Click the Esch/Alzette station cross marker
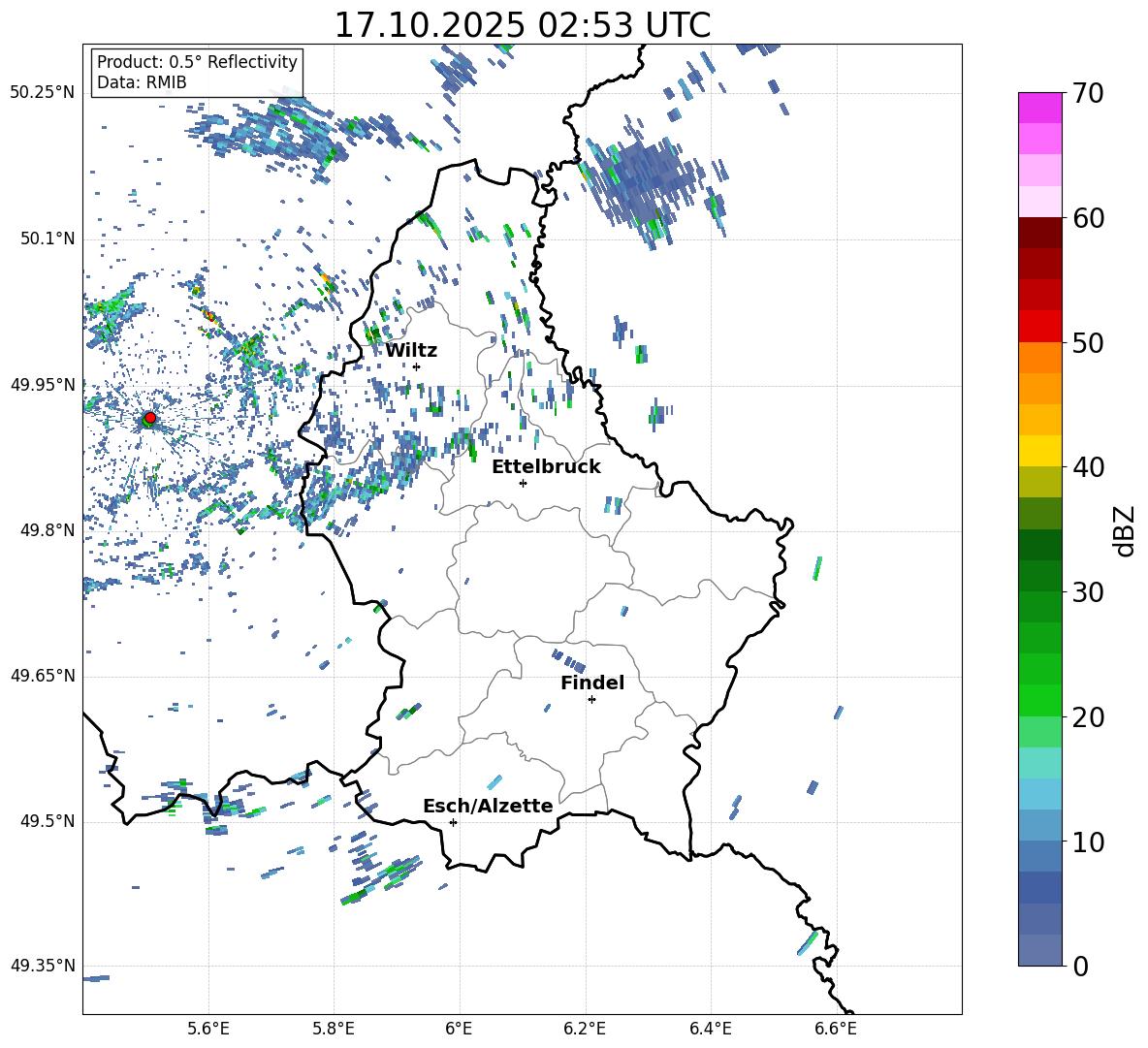The width and height of the screenshot is (1148, 1048). click(x=453, y=822)
